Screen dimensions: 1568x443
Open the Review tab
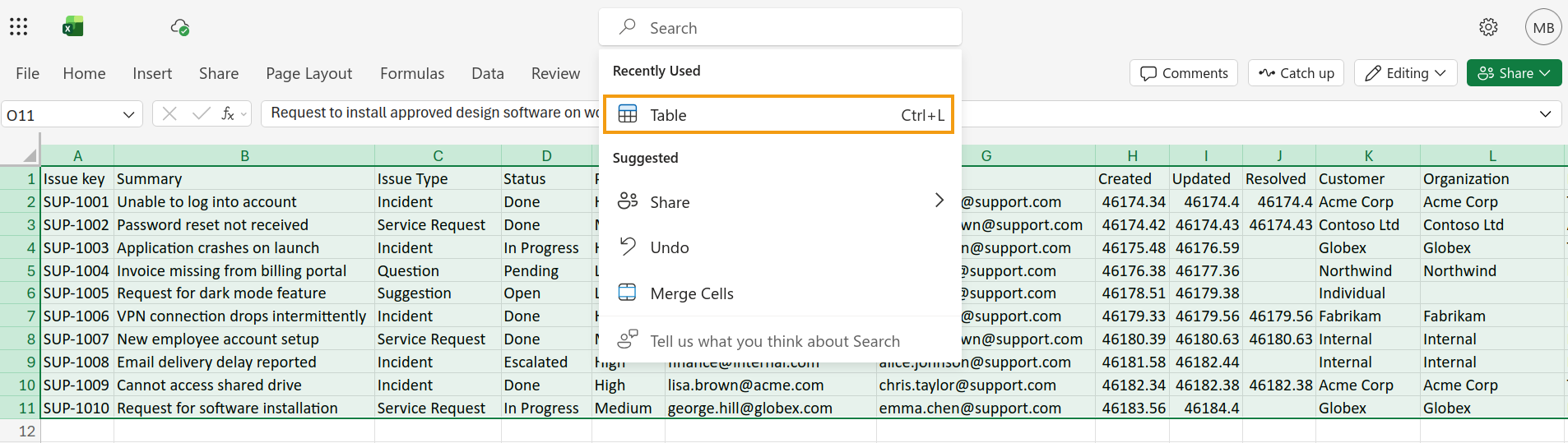click(x=555, y=73)
